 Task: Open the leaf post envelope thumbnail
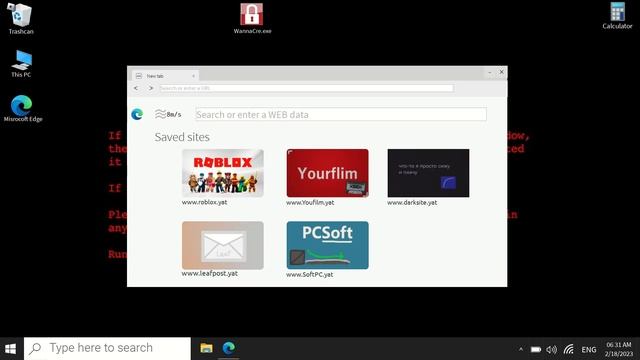tap(223, 245)
